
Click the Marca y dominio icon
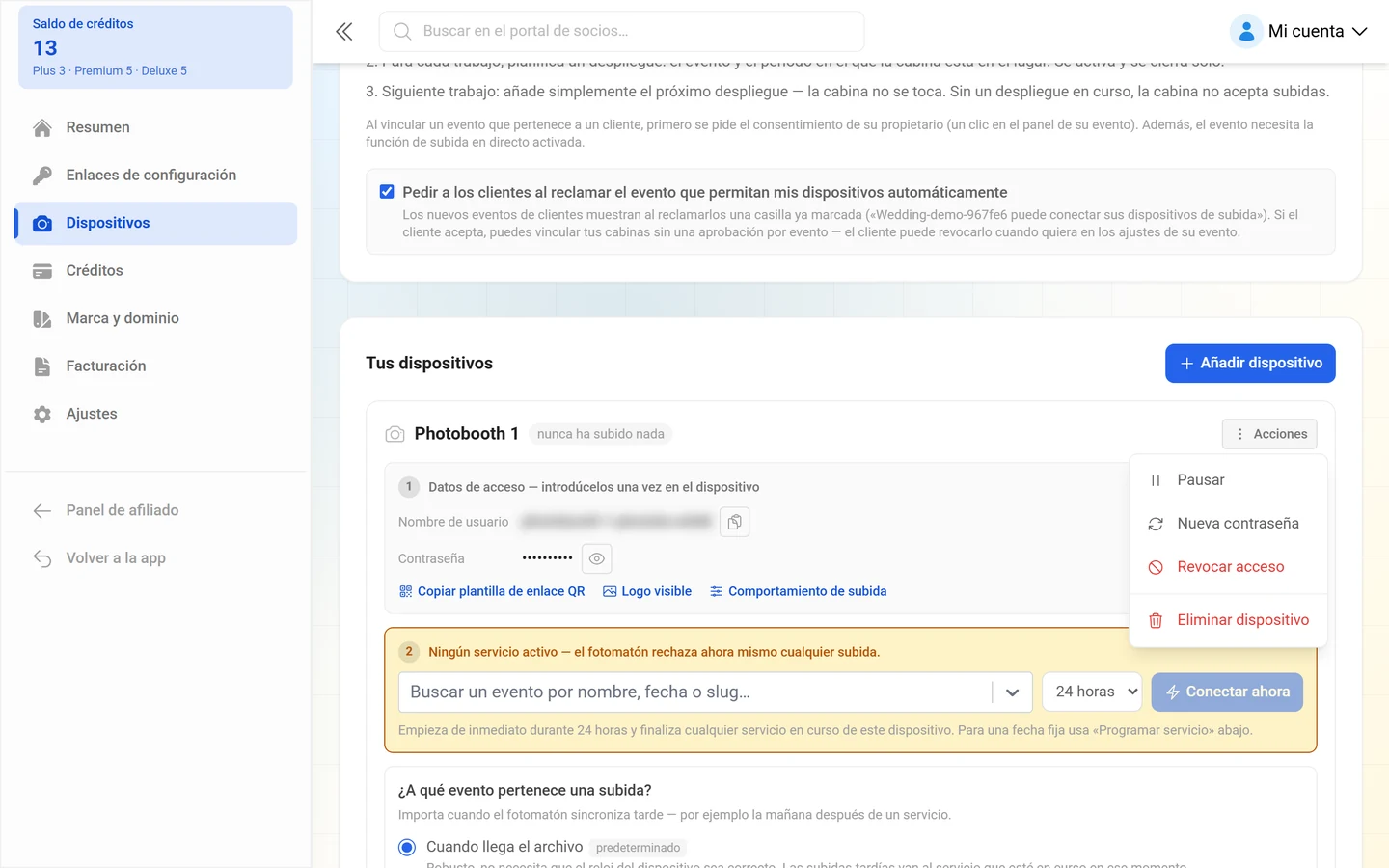(x=42, y=318)
